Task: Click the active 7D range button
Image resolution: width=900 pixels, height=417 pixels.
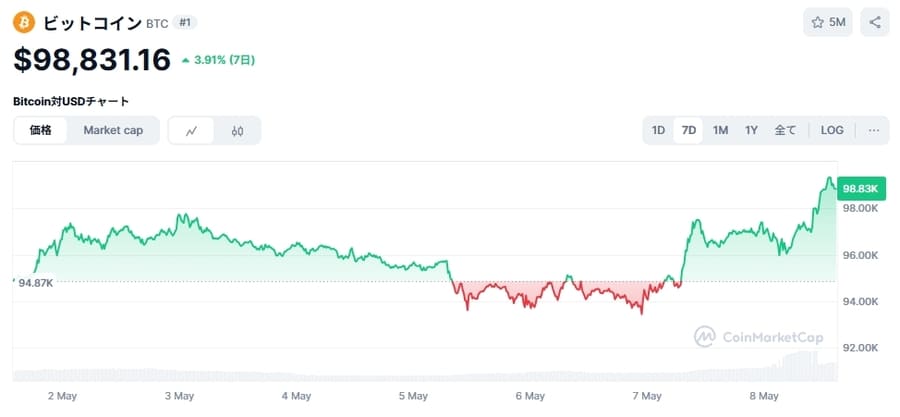Action: click(x=688, y=130)
